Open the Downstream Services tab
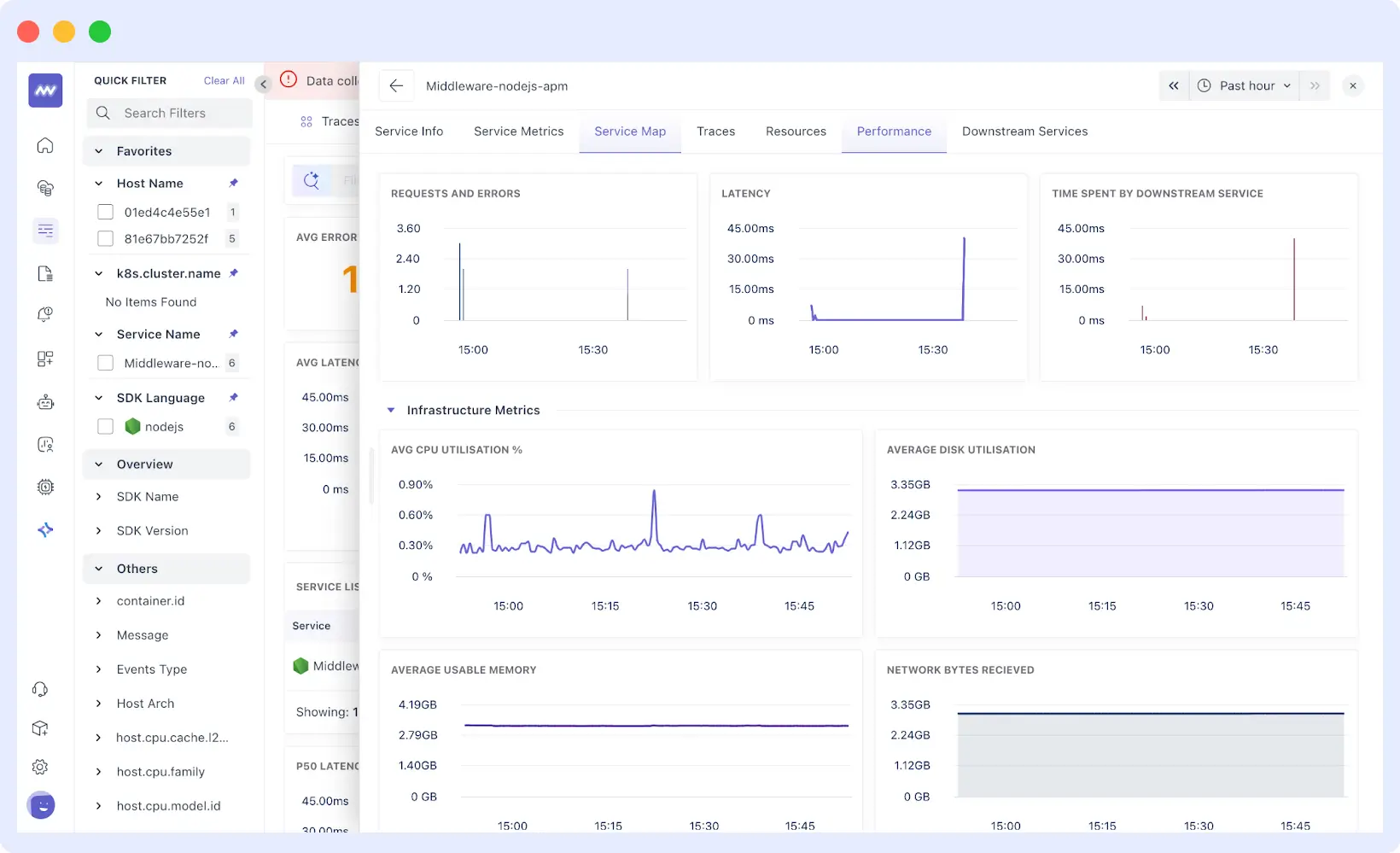The image size is (1400, 853). [1024, 131]
